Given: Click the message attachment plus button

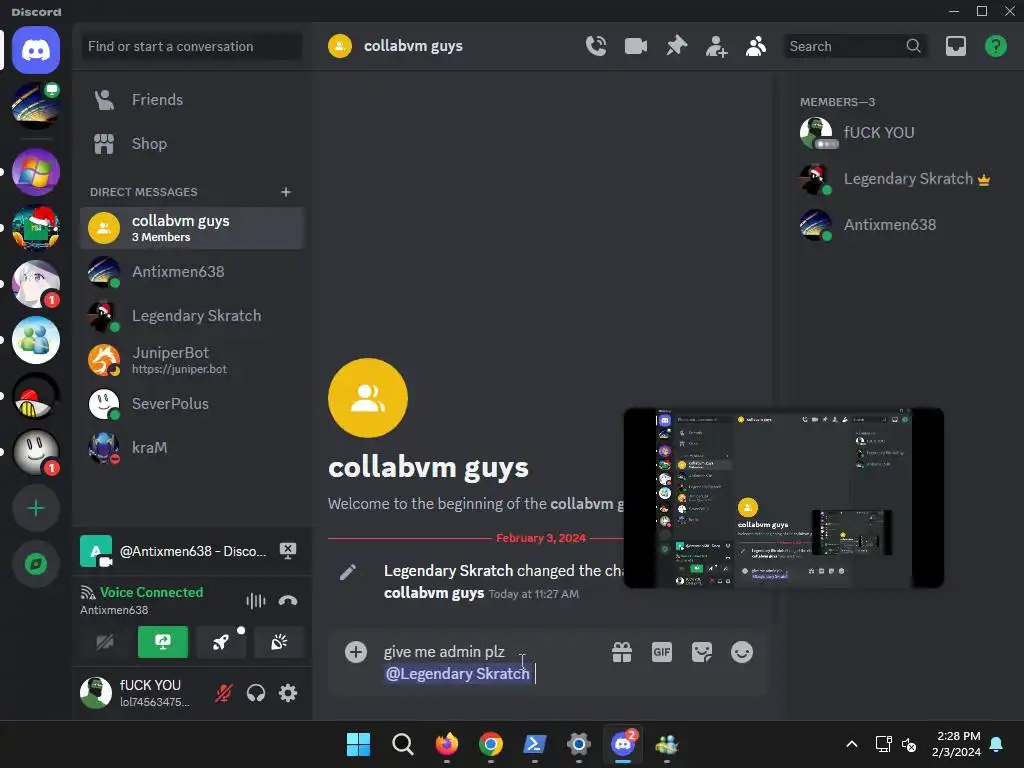Looking at the screenshot, I should (356, 652).
